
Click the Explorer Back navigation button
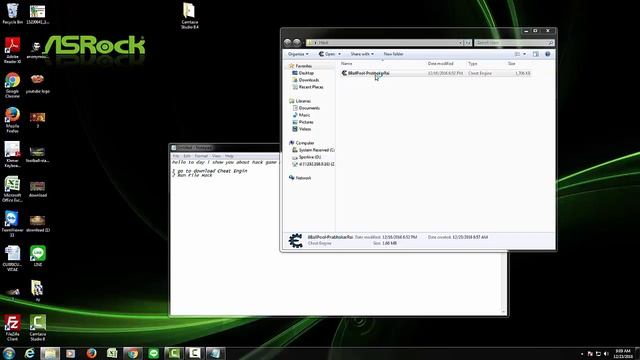click(x=287, y=42)
